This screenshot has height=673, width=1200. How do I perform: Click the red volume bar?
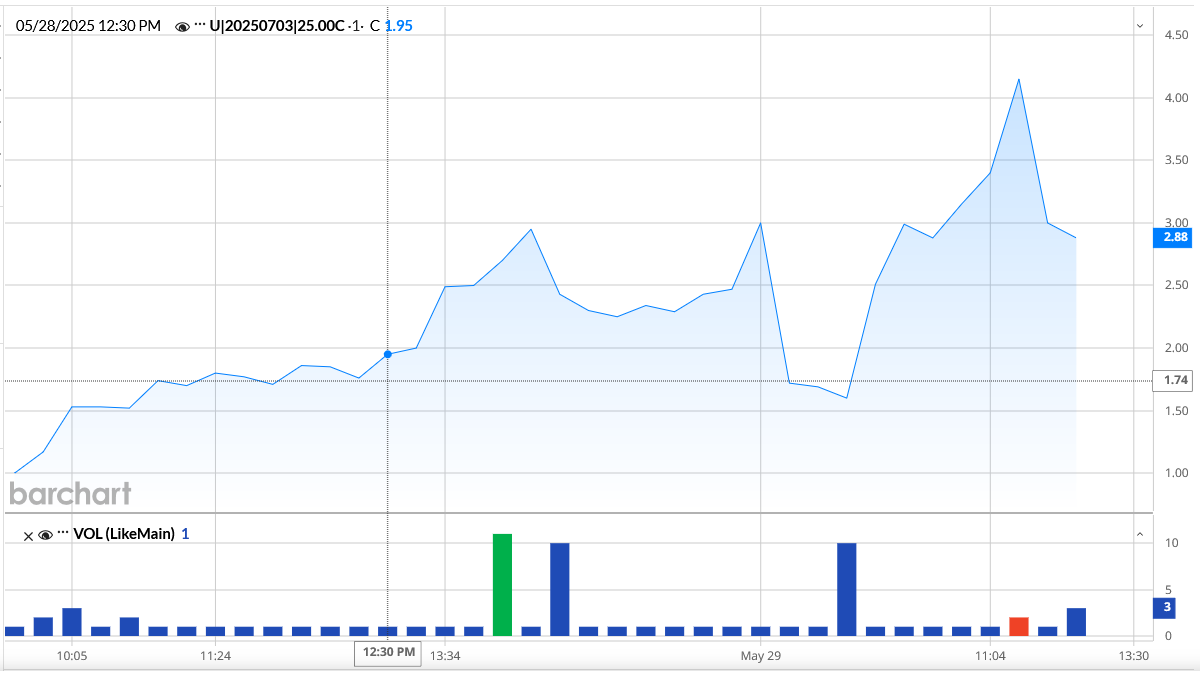pos(1018,626)
